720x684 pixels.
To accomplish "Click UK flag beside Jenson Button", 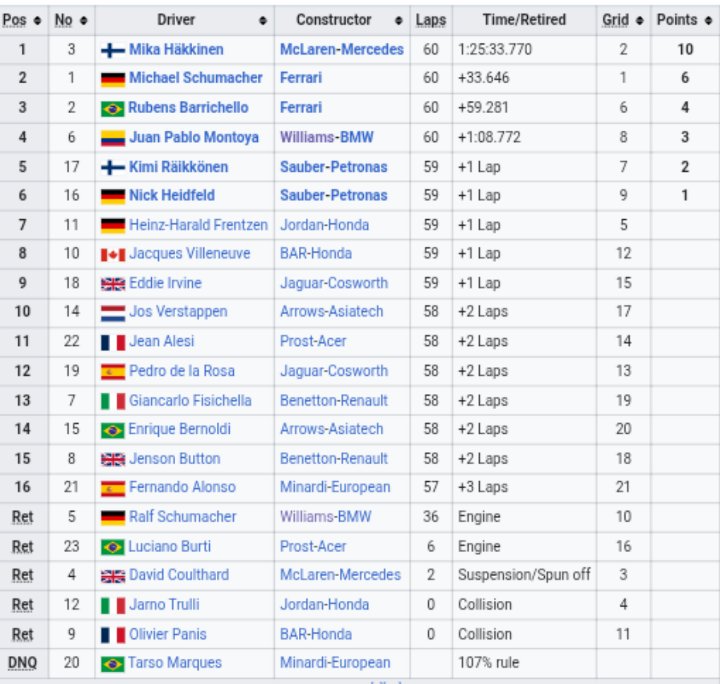I will point(113,460).
